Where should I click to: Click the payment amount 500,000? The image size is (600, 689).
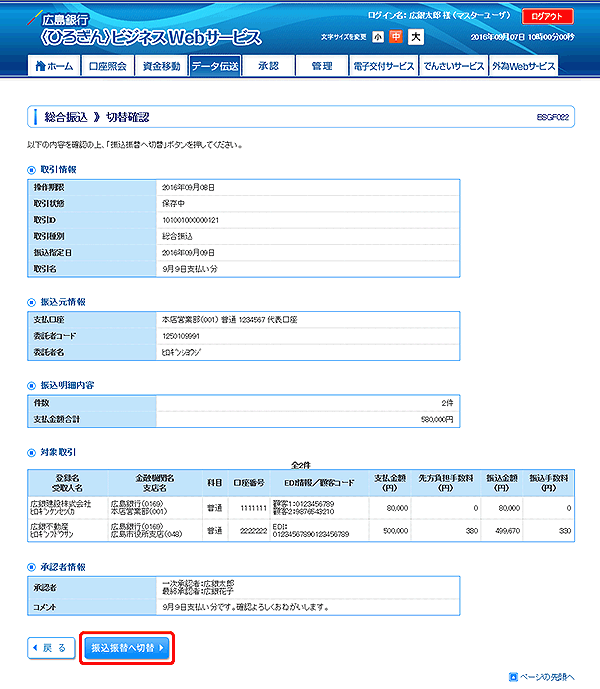[x=396, y=531]
